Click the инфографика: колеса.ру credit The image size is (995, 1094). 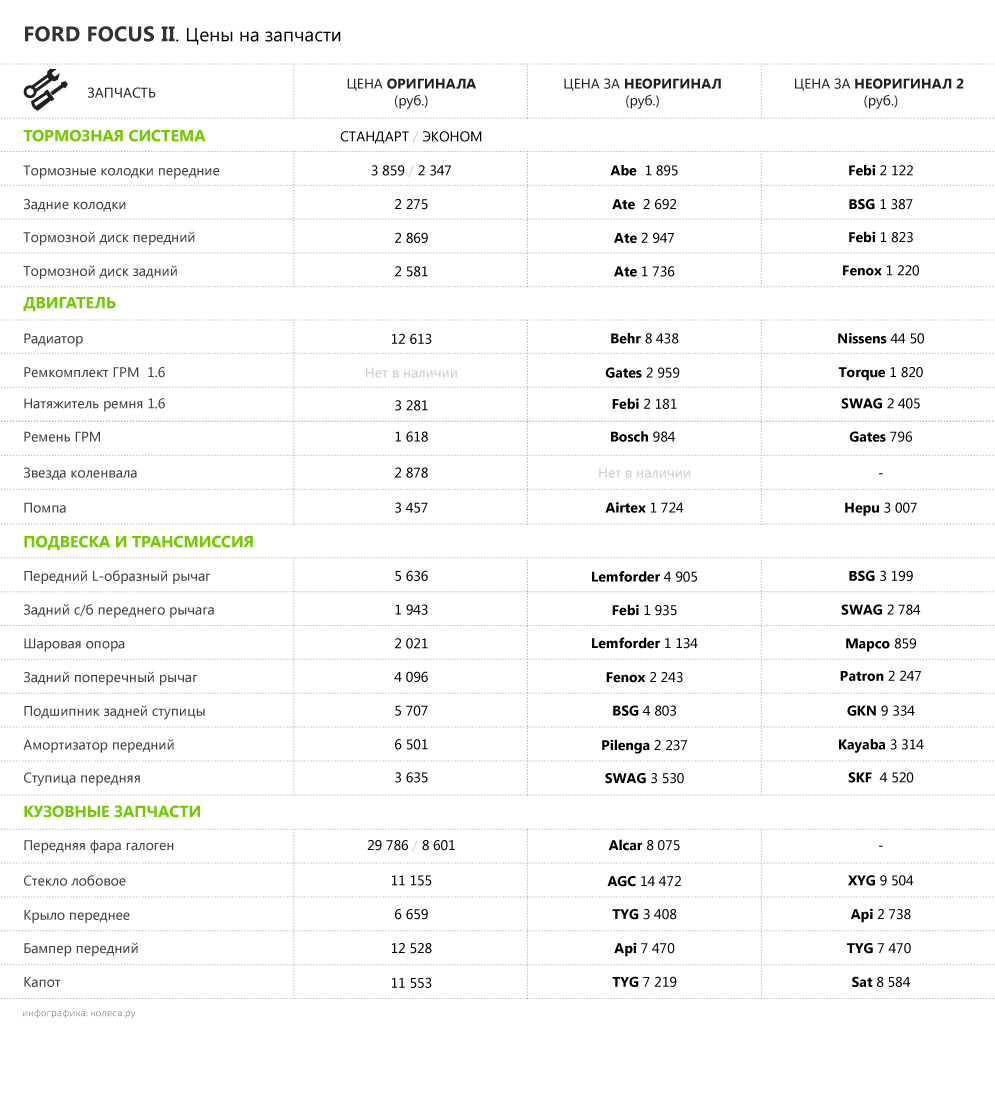(79, 1013)
